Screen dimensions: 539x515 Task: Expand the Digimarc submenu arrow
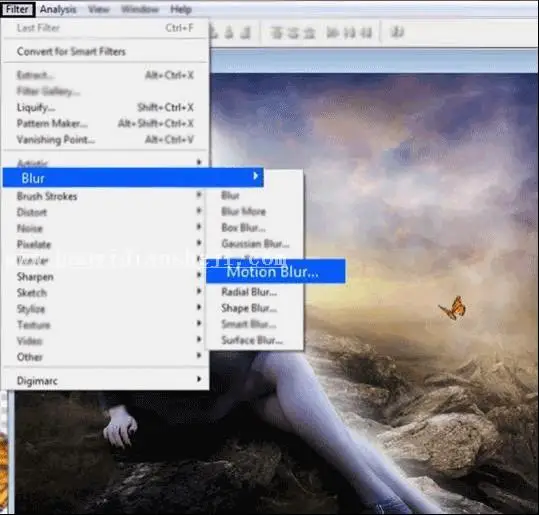(x=199, y=379)
